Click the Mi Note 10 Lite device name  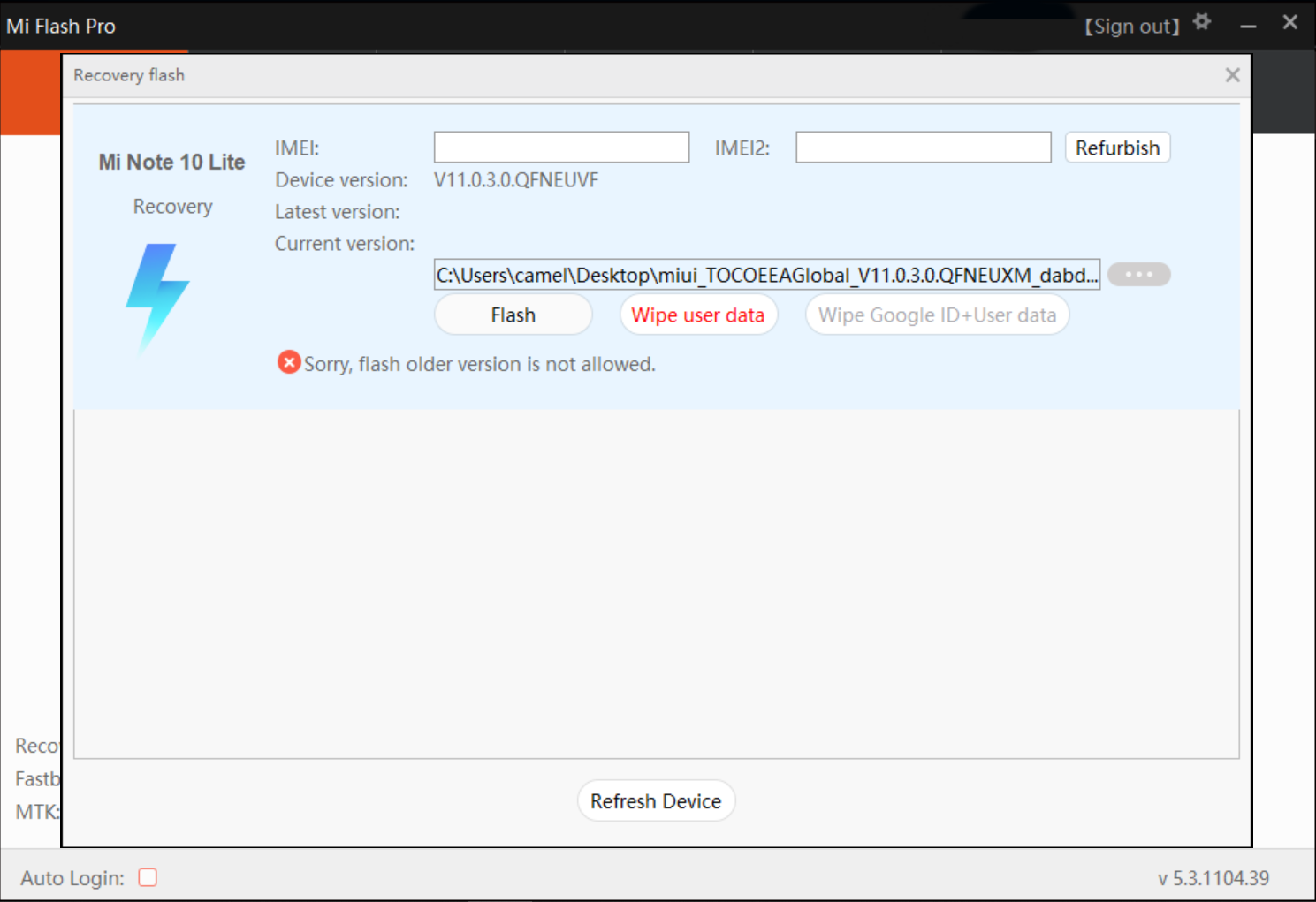171,163
